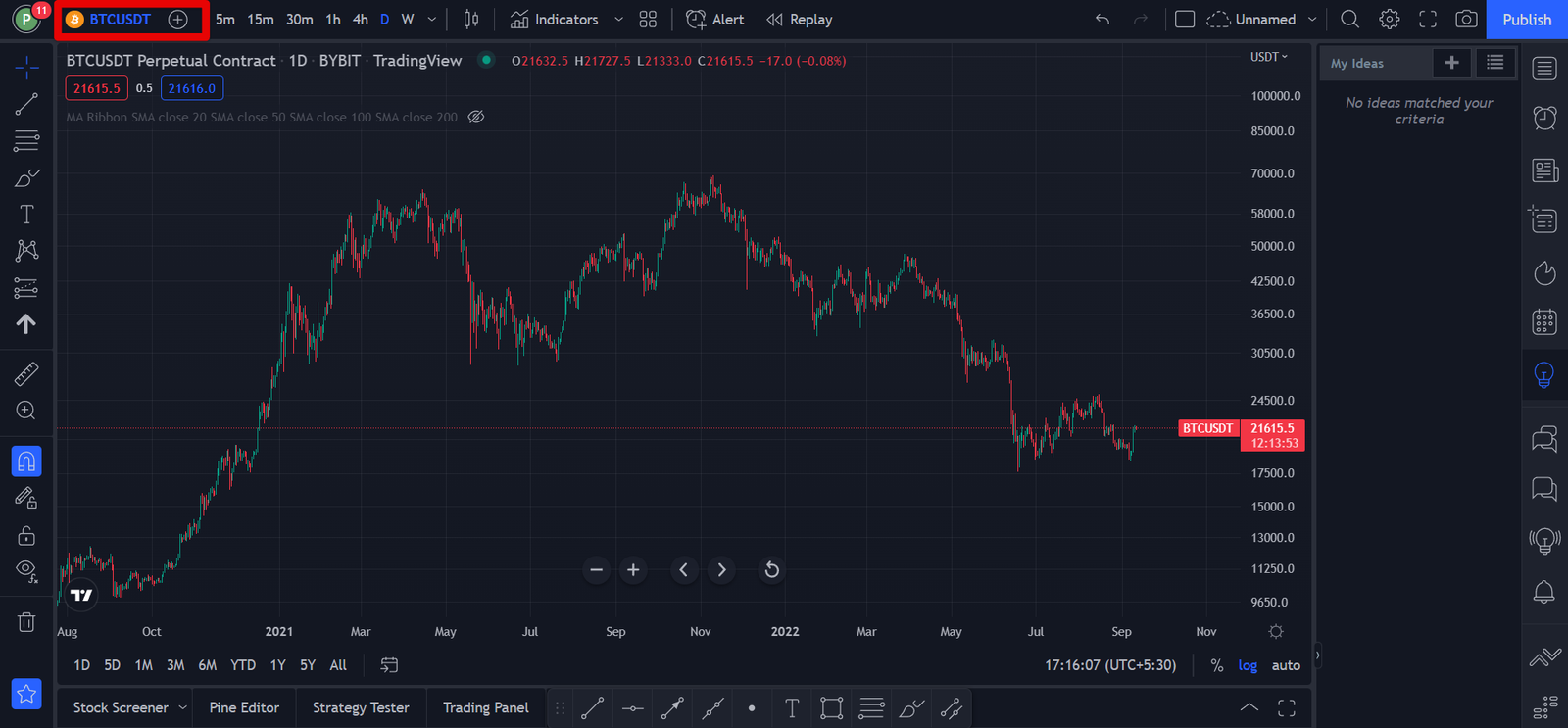Click the blue Publish button

click(x=1527, y=20)
